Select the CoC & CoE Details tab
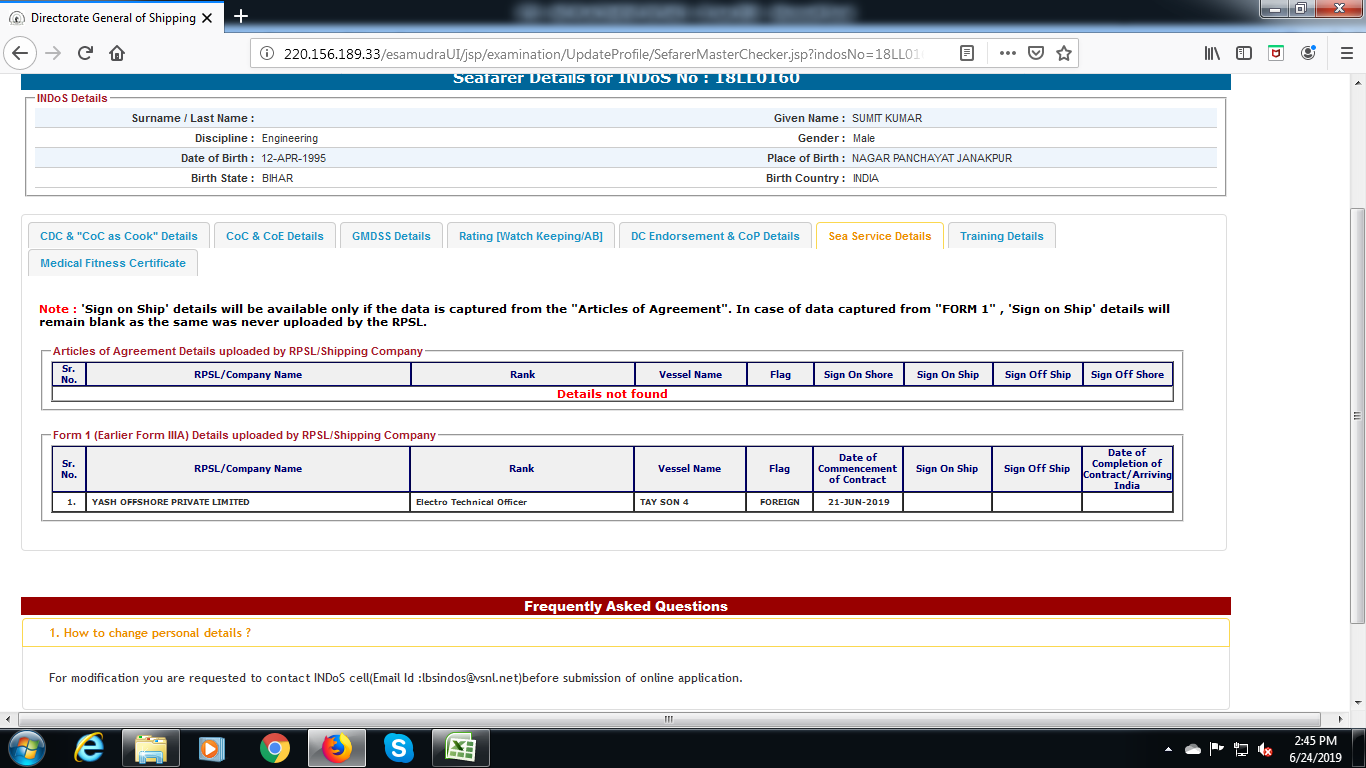This screenshot has height=768, width=1366. tap(274, 236)
